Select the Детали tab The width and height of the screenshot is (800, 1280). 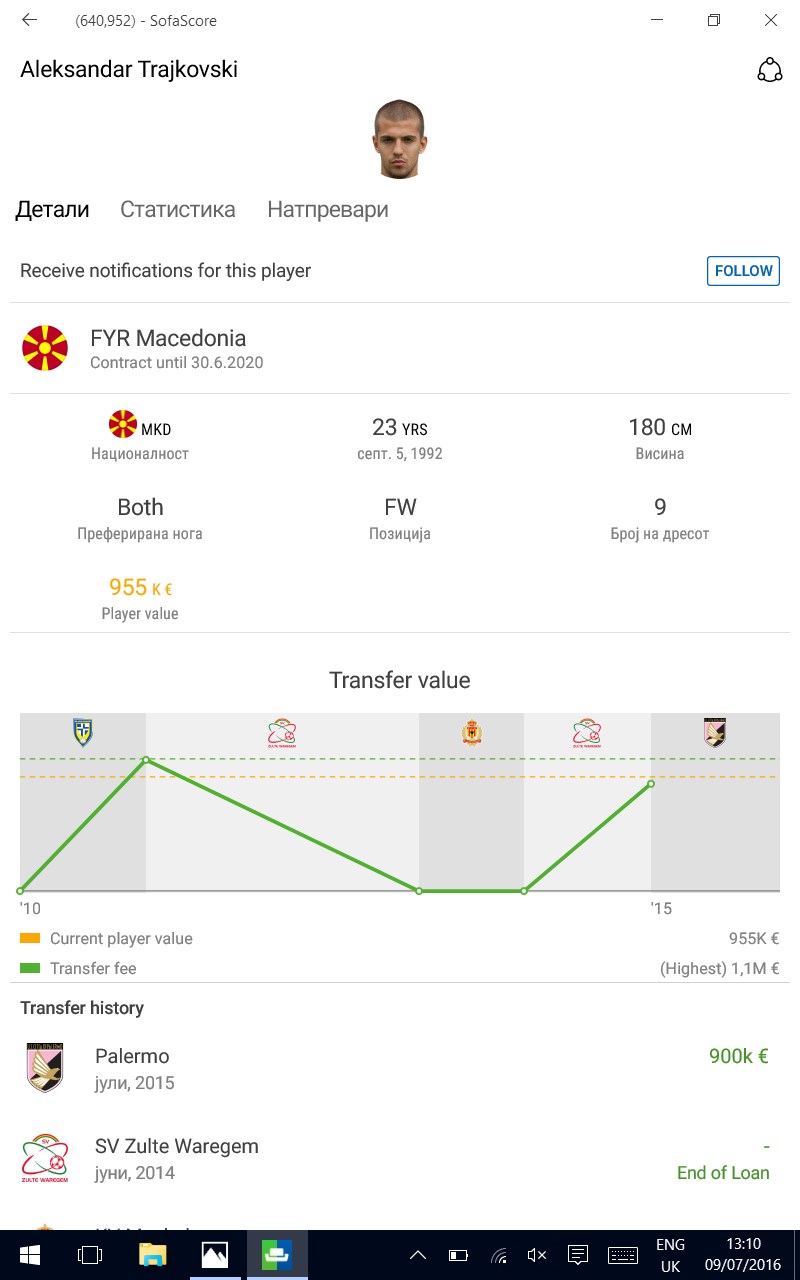[x=55, y=210]
